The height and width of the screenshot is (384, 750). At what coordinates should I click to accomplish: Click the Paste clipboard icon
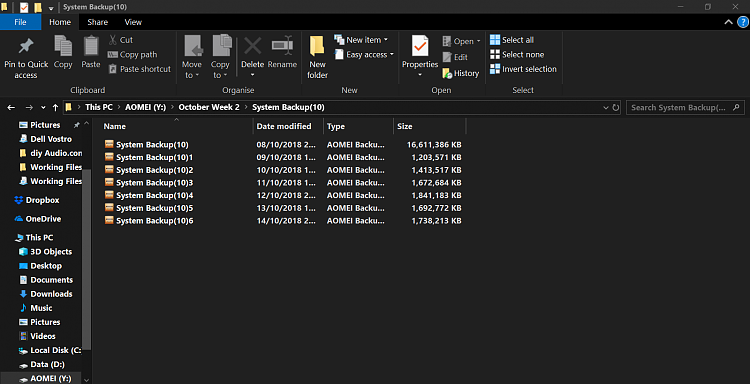pos(91,46)
